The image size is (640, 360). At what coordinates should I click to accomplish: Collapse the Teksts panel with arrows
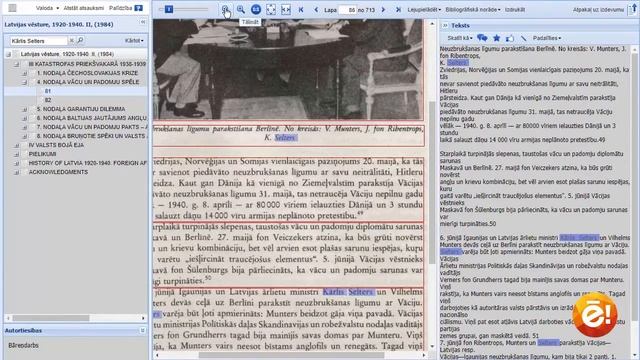click(x=445, y=25)
